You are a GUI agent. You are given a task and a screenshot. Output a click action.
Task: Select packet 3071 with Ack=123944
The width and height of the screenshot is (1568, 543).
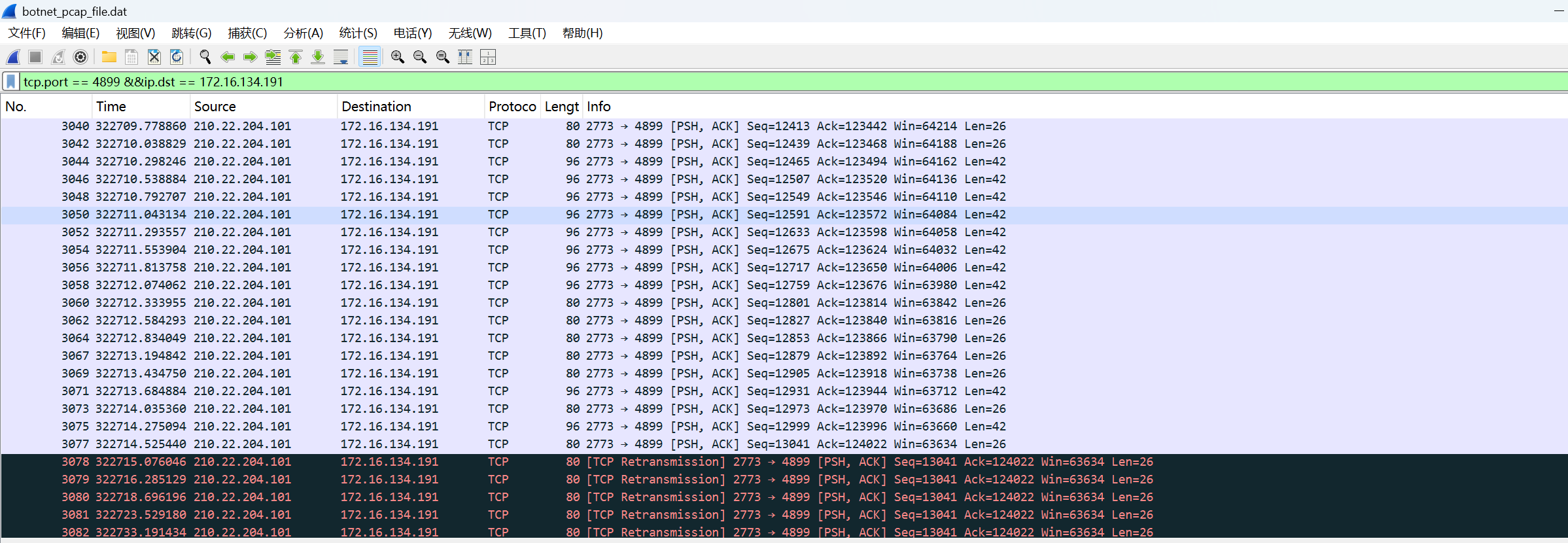784,391
